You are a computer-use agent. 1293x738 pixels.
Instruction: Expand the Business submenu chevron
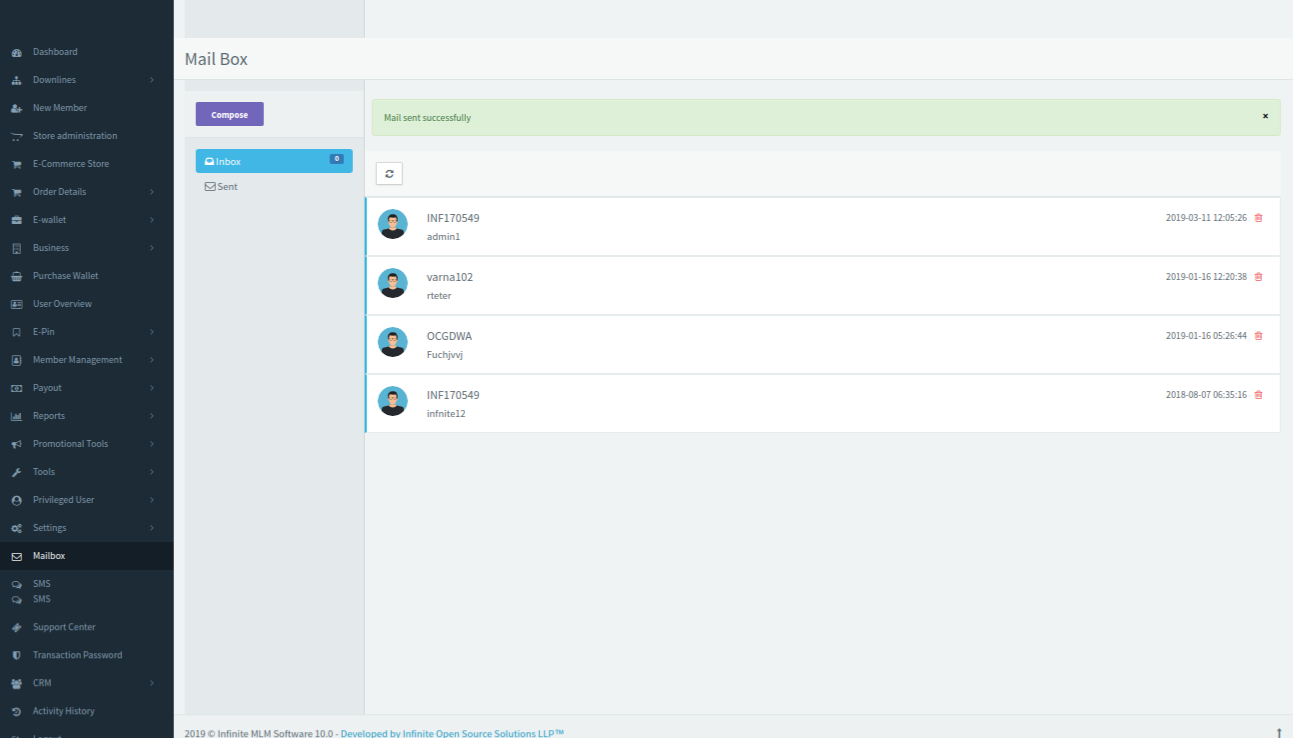[x=152, y=248]
